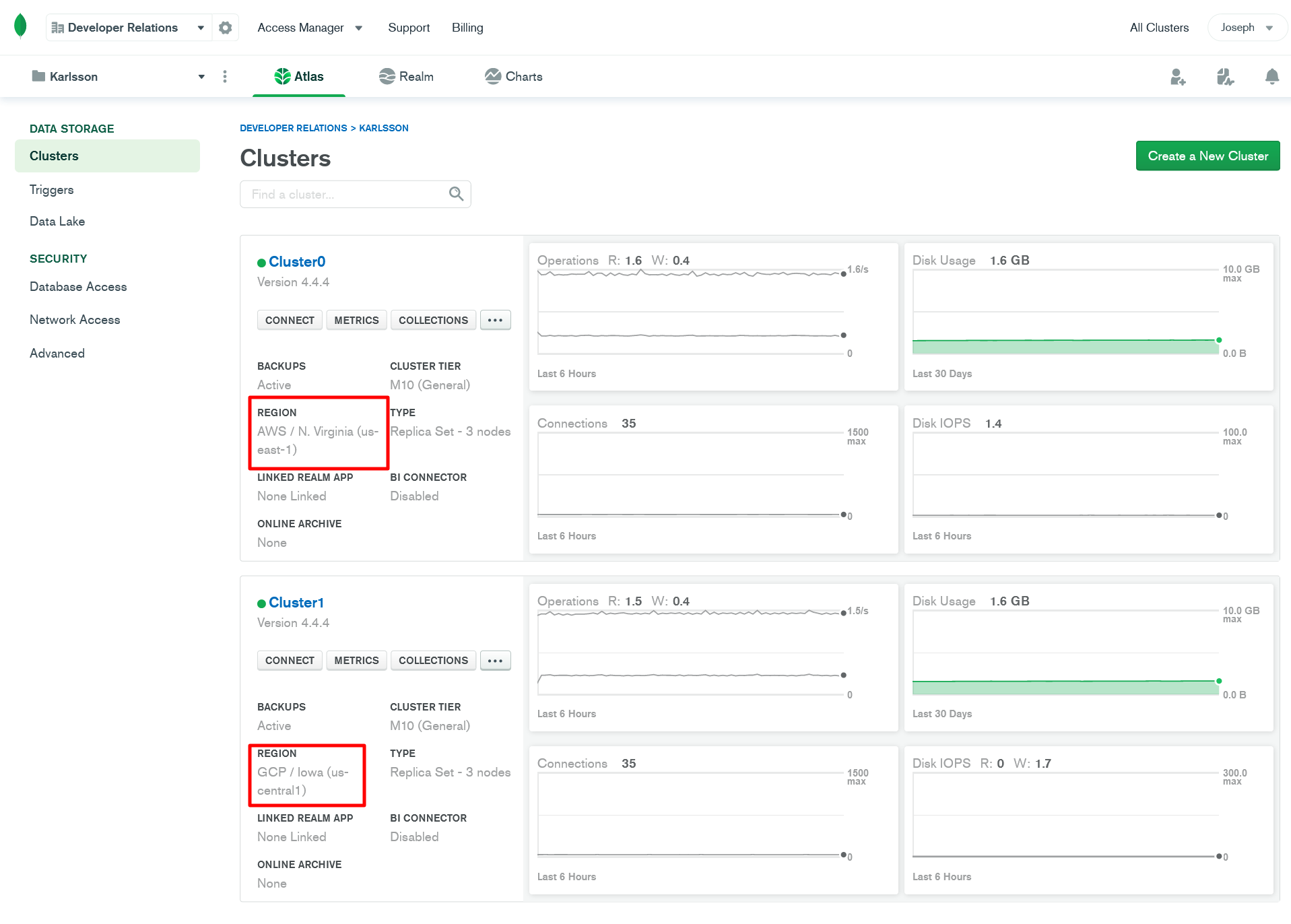Click Cluster1 region GCP / Iowa text
Viewport: 1291px width, 924px height.
pos(303,781)
